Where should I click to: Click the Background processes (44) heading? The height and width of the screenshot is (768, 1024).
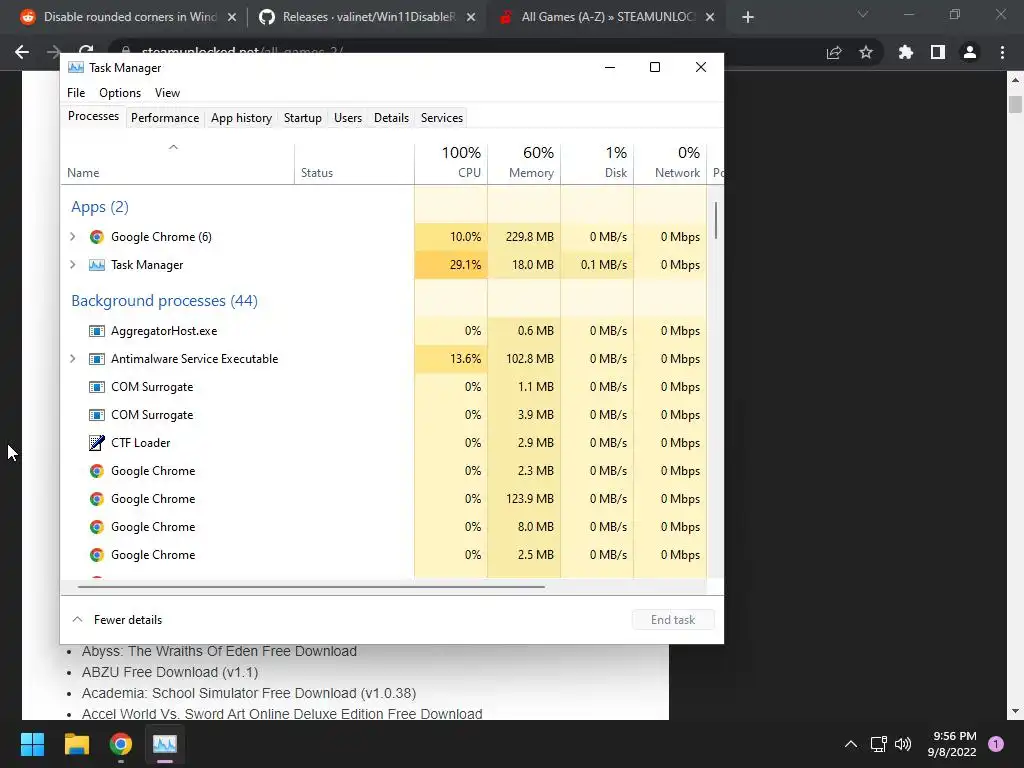click(x=165, y=300)
